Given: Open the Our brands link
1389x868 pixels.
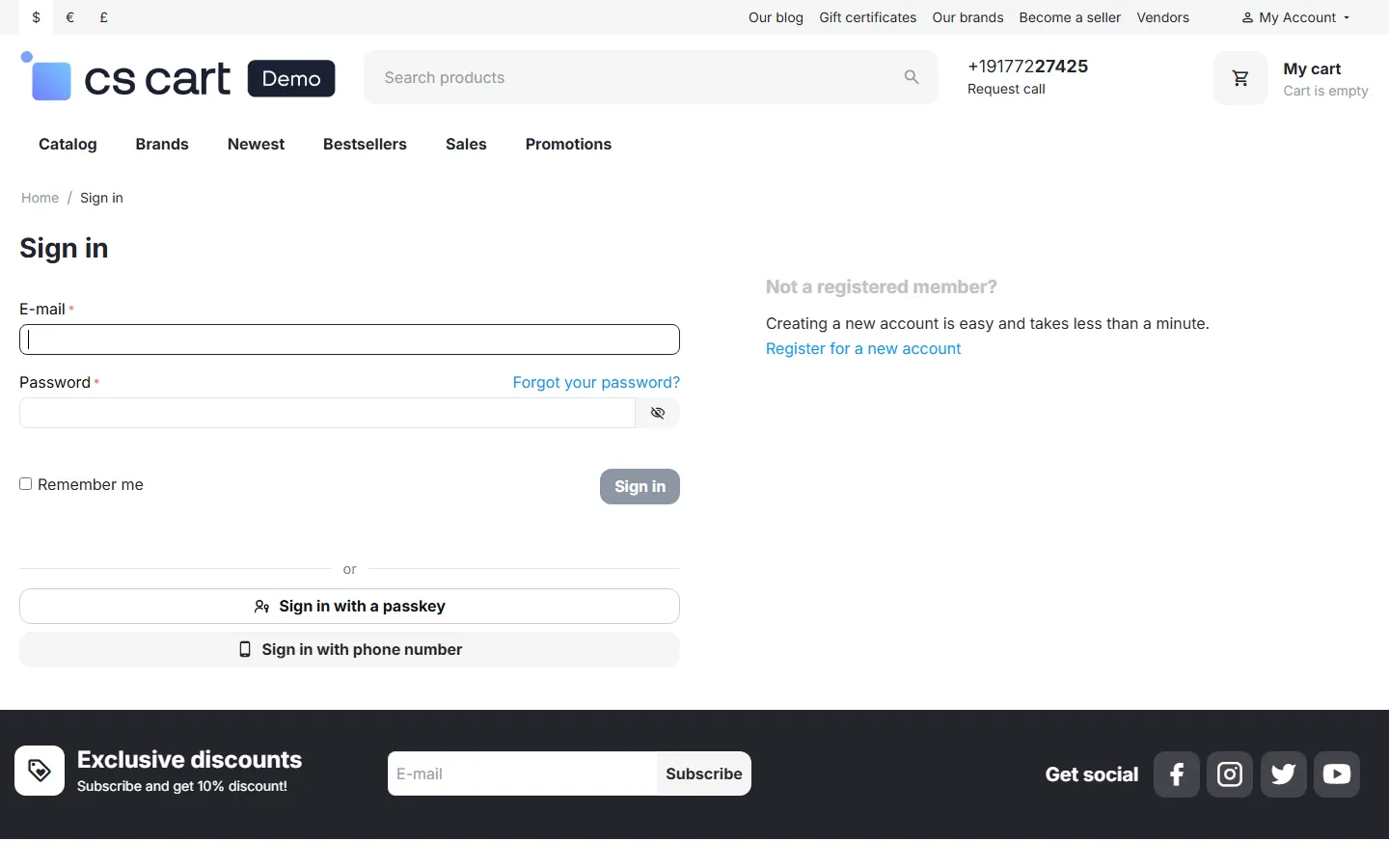Looking at the screenshot, I should pyautogui.click(x=967, y=17).
